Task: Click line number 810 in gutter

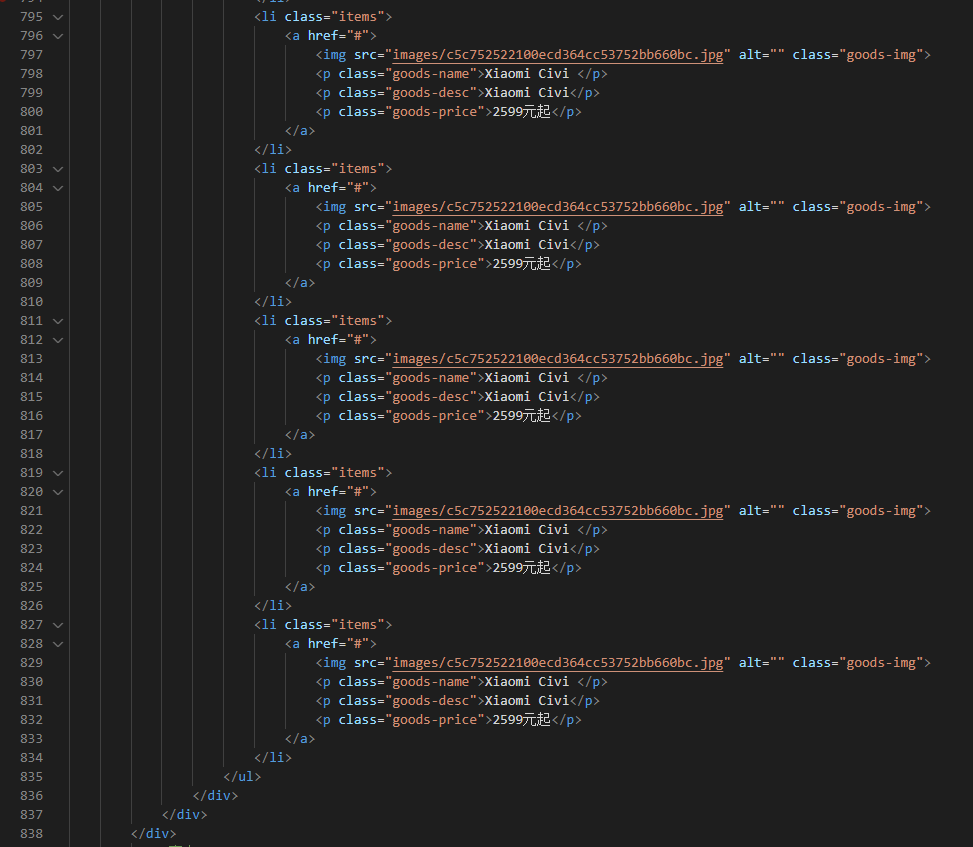Action: tap(32, 302)
